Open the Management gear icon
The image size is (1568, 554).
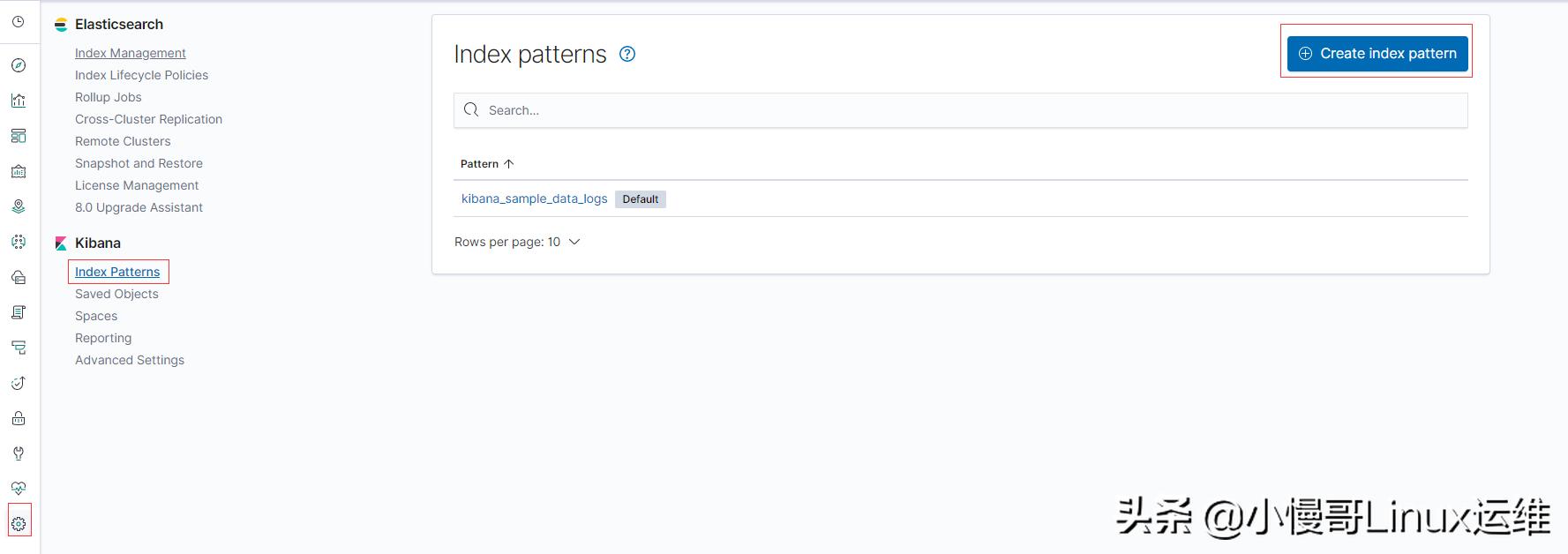point(19,524)
